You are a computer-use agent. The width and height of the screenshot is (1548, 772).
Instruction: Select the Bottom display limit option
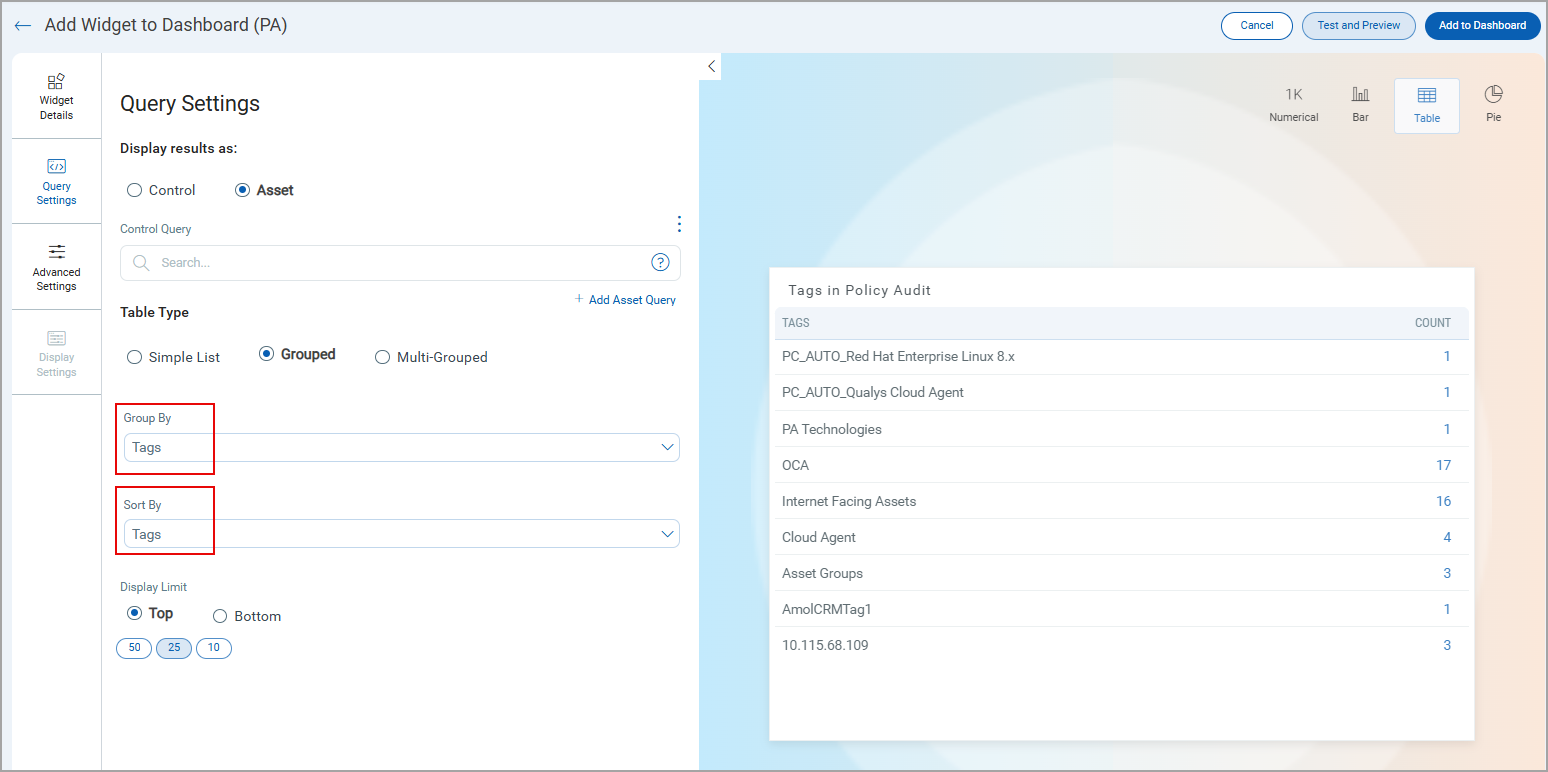point(220,616)
